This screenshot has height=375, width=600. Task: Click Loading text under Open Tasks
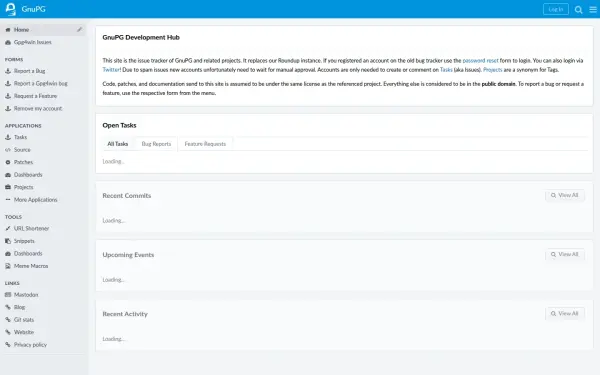coord(113,161)
